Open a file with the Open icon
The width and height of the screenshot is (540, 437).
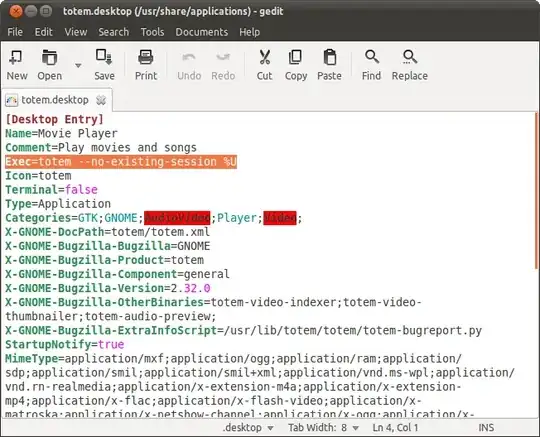pos(50,65)
